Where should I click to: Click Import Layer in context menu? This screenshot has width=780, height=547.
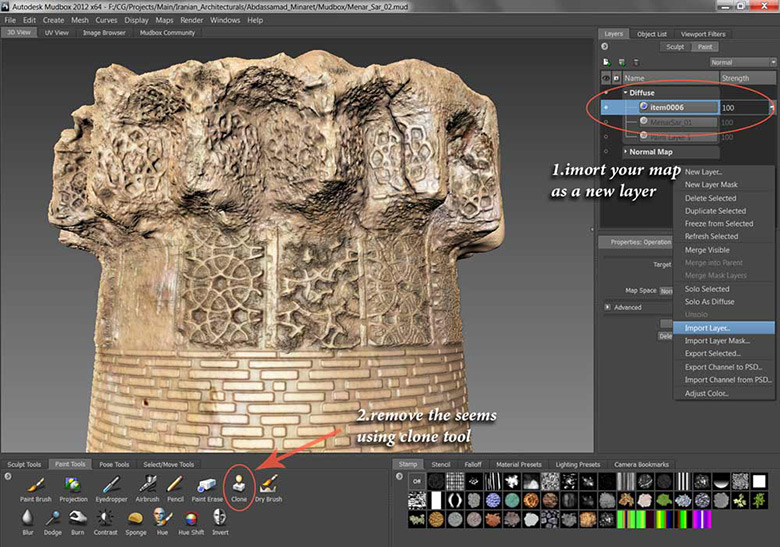pyautogui.click(x=707, y=327)
